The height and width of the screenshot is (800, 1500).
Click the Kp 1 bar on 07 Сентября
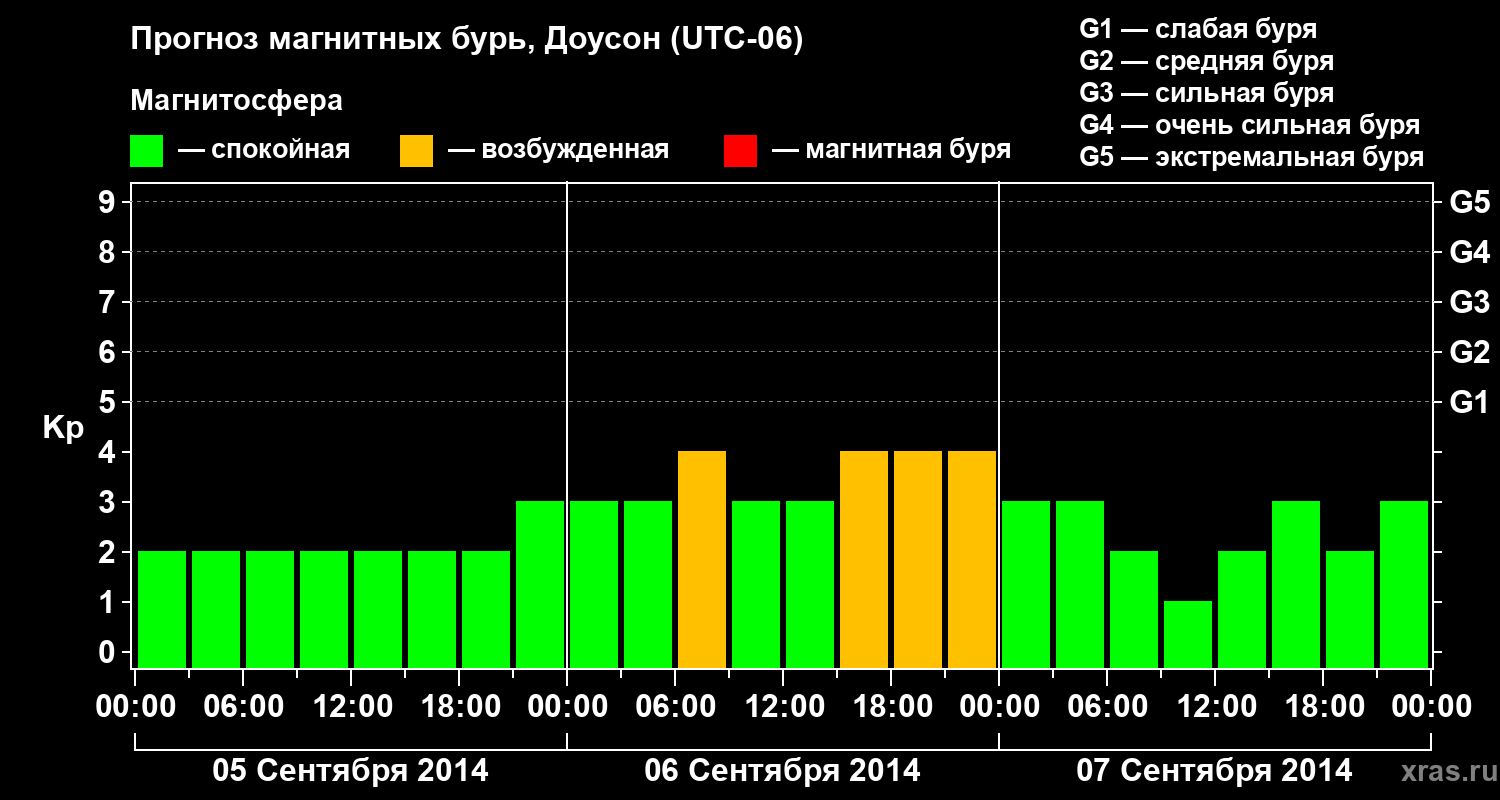click(1188, 634)
